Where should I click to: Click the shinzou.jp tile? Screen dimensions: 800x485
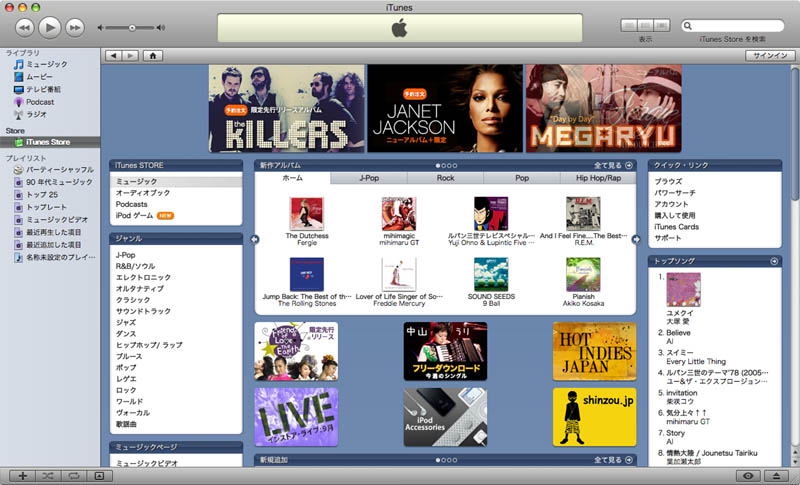coord(594,417)
